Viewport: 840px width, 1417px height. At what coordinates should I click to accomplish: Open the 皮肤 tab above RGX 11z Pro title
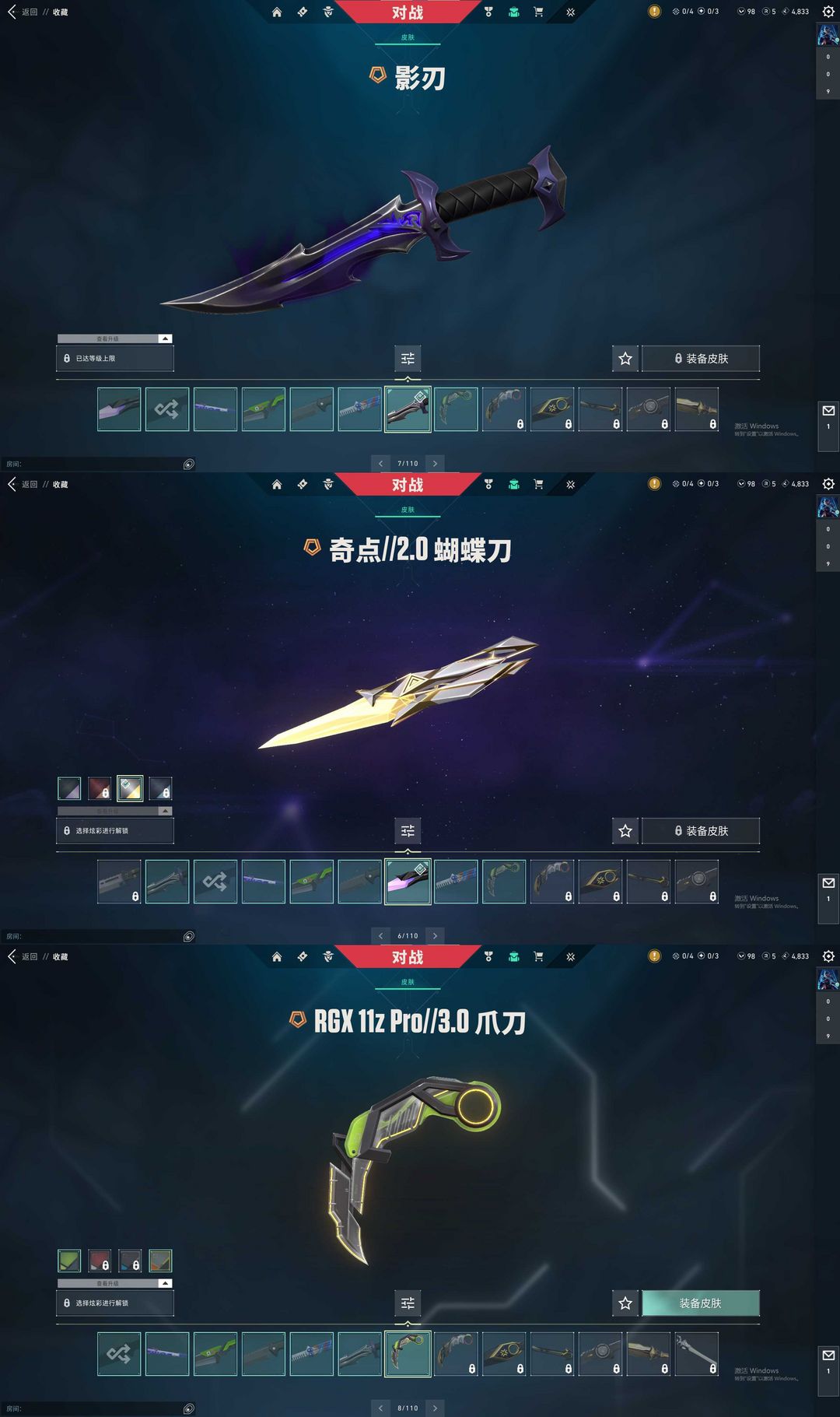(x=408, y=982)
